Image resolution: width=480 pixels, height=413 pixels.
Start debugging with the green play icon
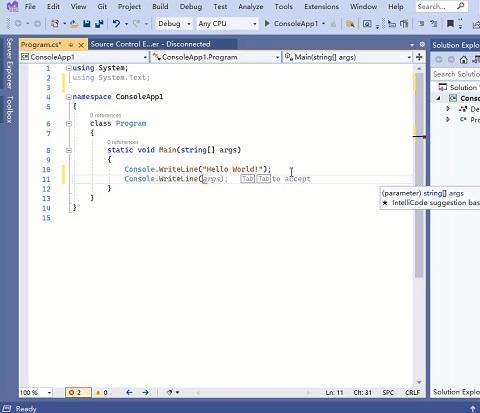click(267, 23)
